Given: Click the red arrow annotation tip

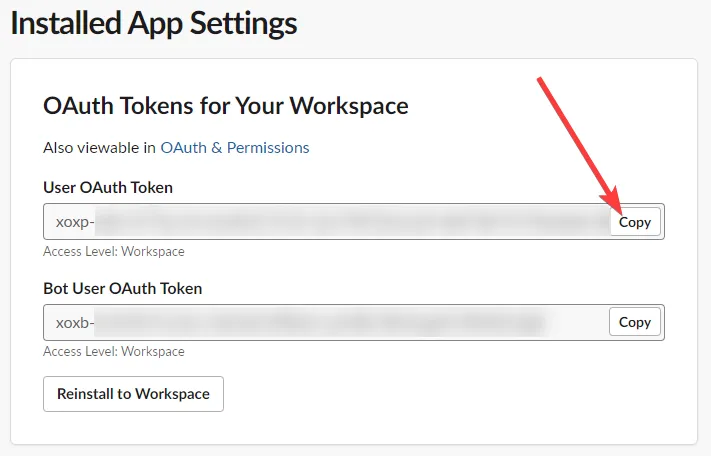Looking at the screenshot, I should click(x=617, y=203).
